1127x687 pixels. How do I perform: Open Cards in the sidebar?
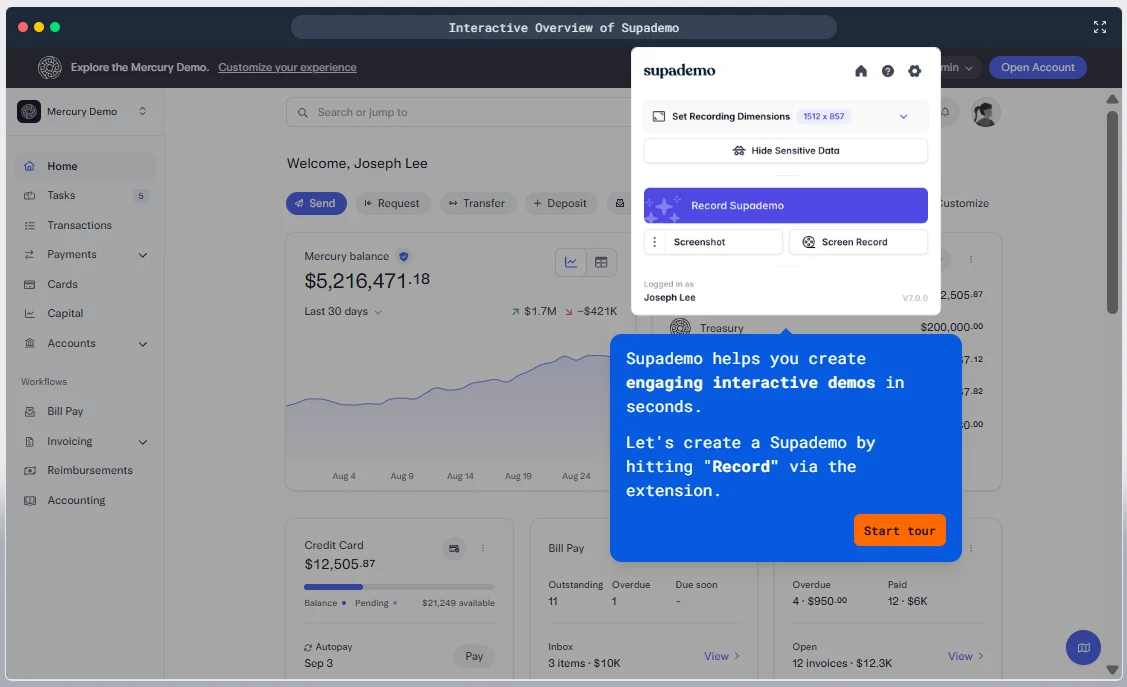coord(86,284)
